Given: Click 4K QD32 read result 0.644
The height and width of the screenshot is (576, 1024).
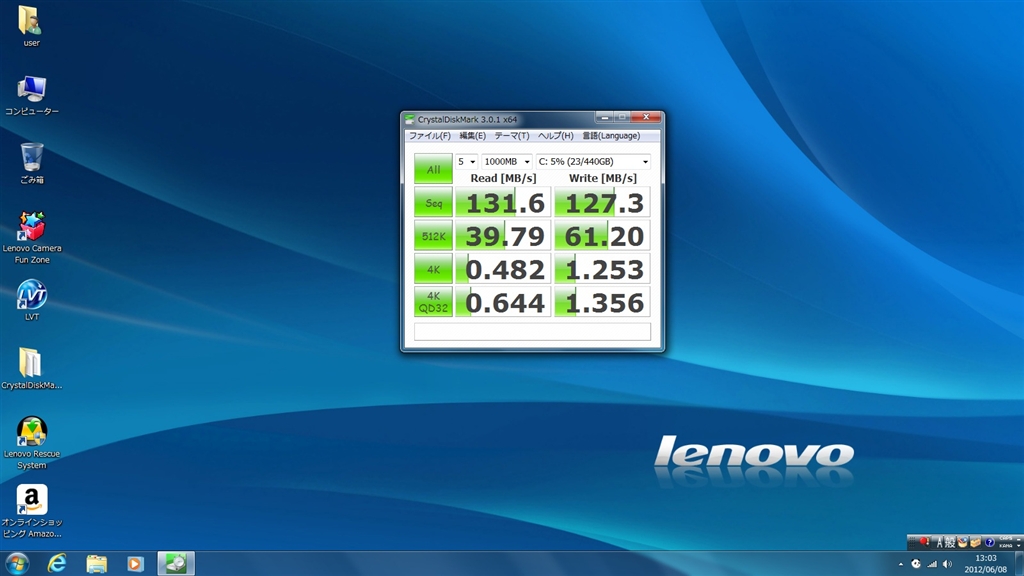Looking at the screenshot, I should [x=503, y=302].
